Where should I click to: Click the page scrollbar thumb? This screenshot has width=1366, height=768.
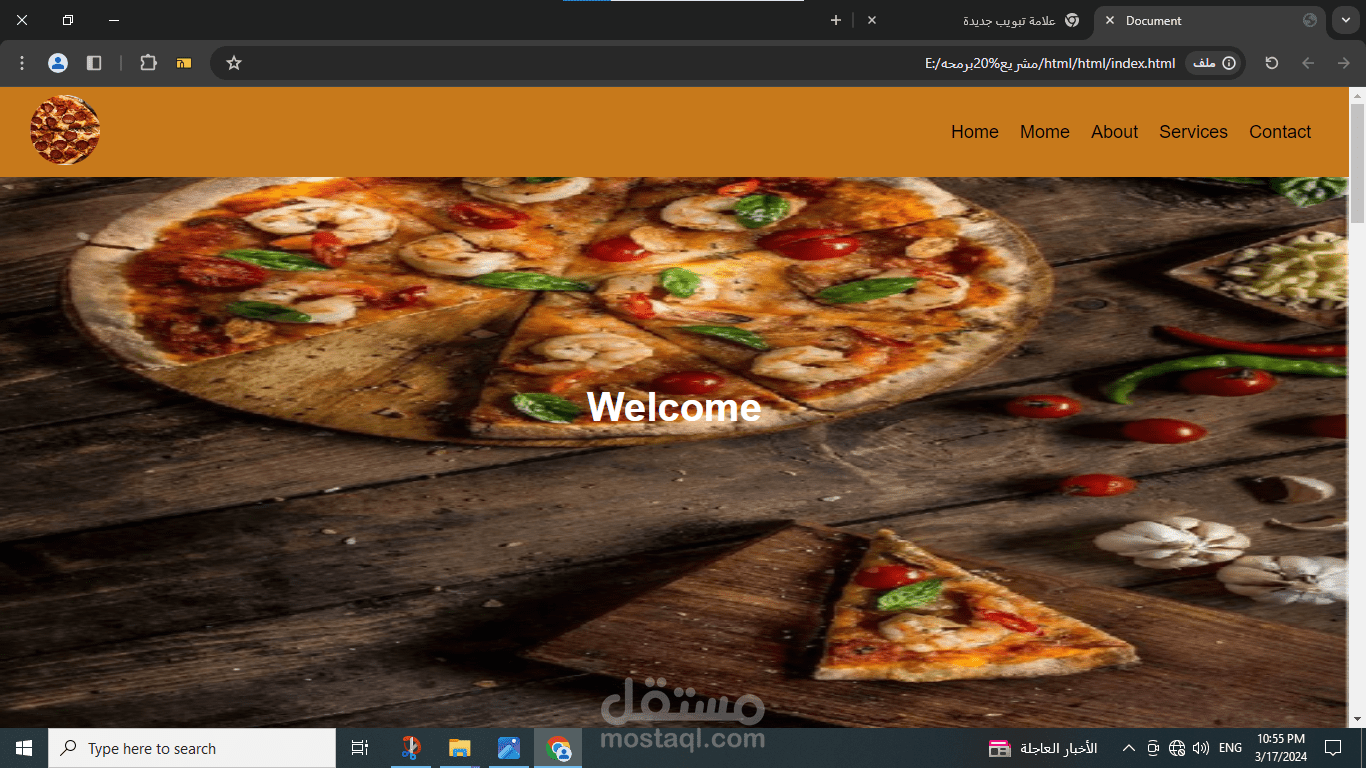(x=1357, y=164)
